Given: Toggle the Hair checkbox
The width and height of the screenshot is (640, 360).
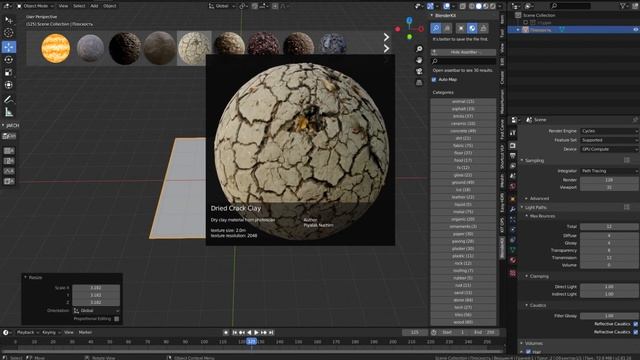Looking at the screenshot, I should click(x=528, y=351).
